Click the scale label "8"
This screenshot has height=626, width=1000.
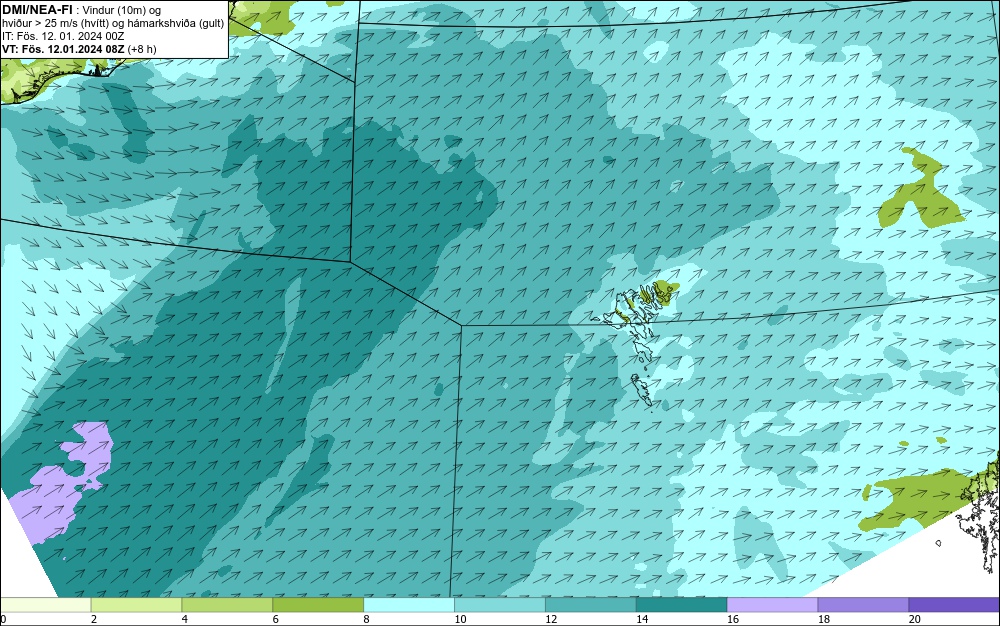(x=366, y=619)
